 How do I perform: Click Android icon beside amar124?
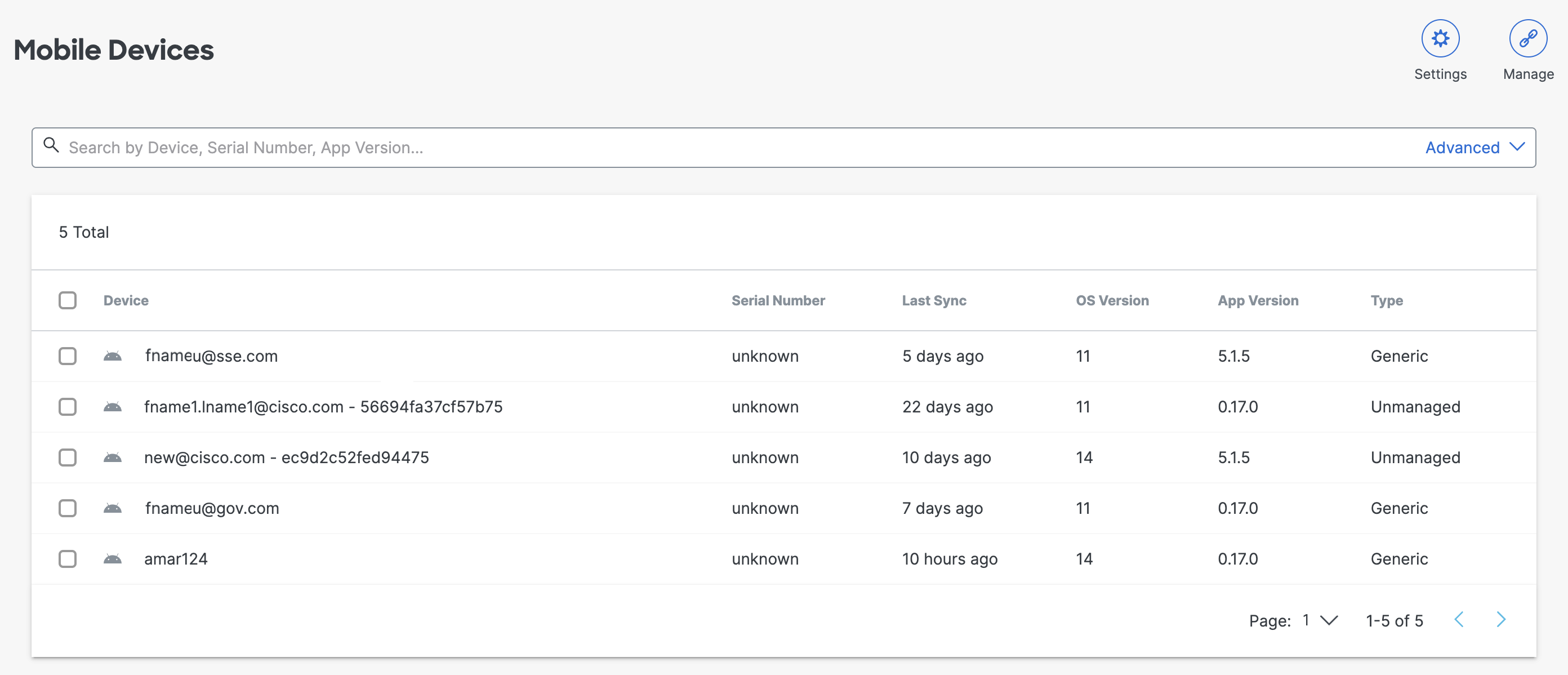pyautogui.click(x=113, y=558)
